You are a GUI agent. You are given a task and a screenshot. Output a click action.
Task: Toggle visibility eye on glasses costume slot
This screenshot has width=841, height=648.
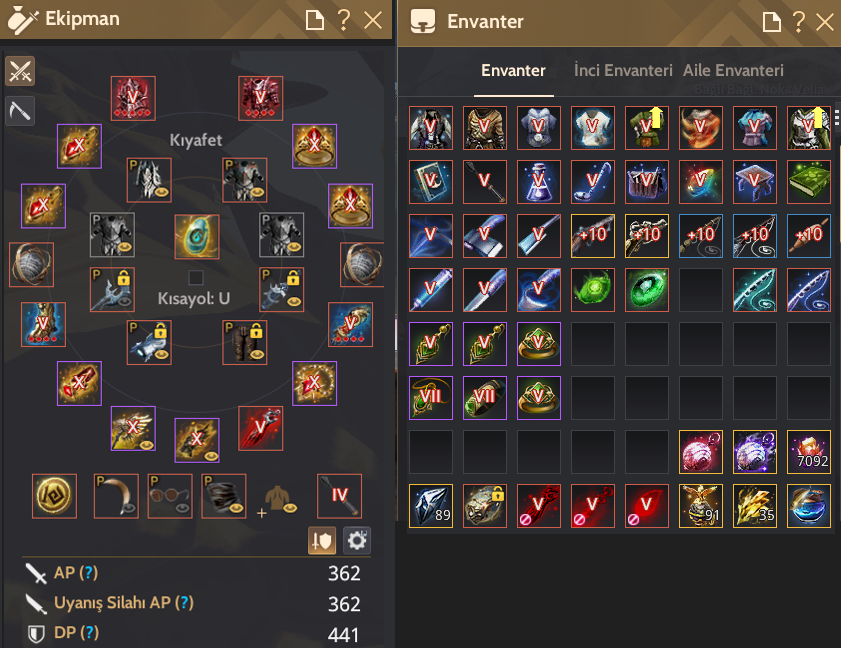[x=183, y=507]
